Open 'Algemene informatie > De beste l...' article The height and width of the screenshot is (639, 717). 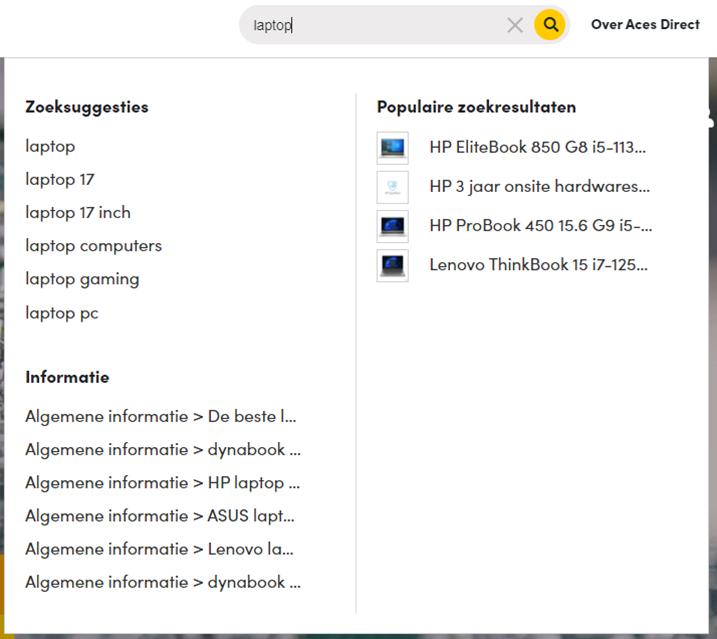click(161, 417)
